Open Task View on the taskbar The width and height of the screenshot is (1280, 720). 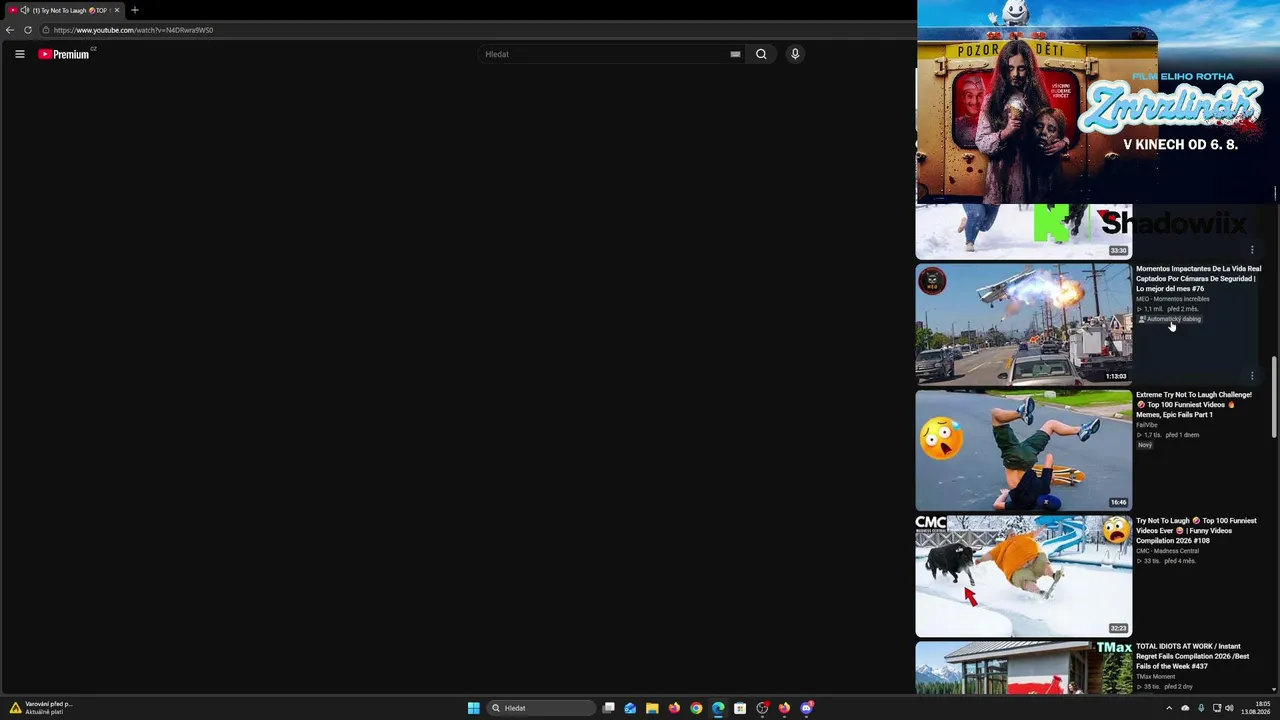[608, 708]
